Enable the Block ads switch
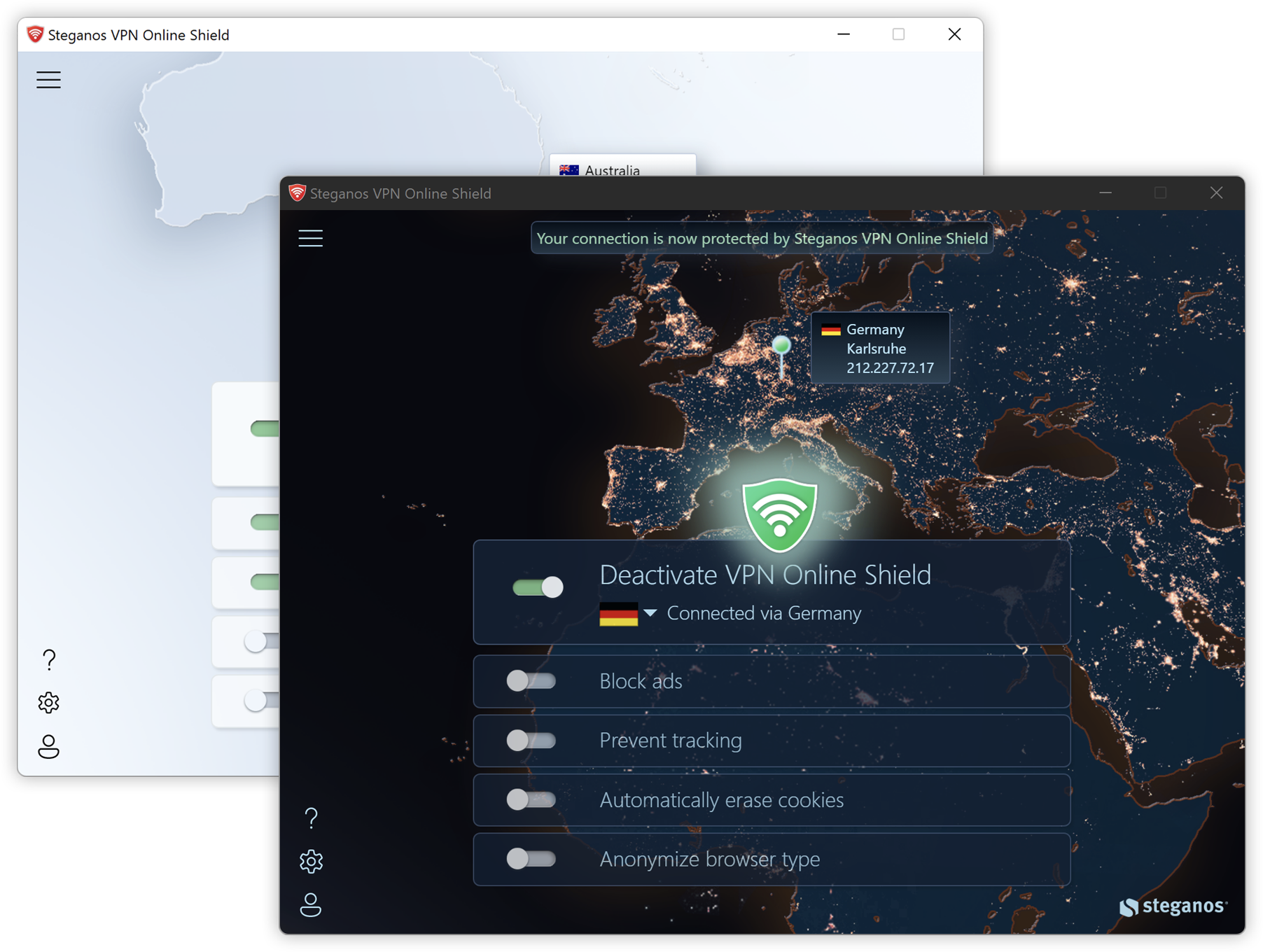This screenshot has height=952, width=1263. [x=531, y=680]
